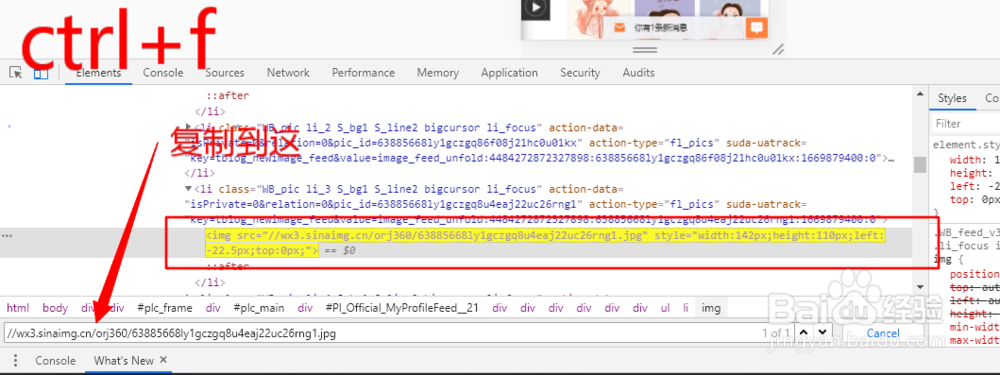This screenshot has width=1000, height=375.
Task: Expand the li_2 WB_pic list node
Action: (x=189, y=128)
